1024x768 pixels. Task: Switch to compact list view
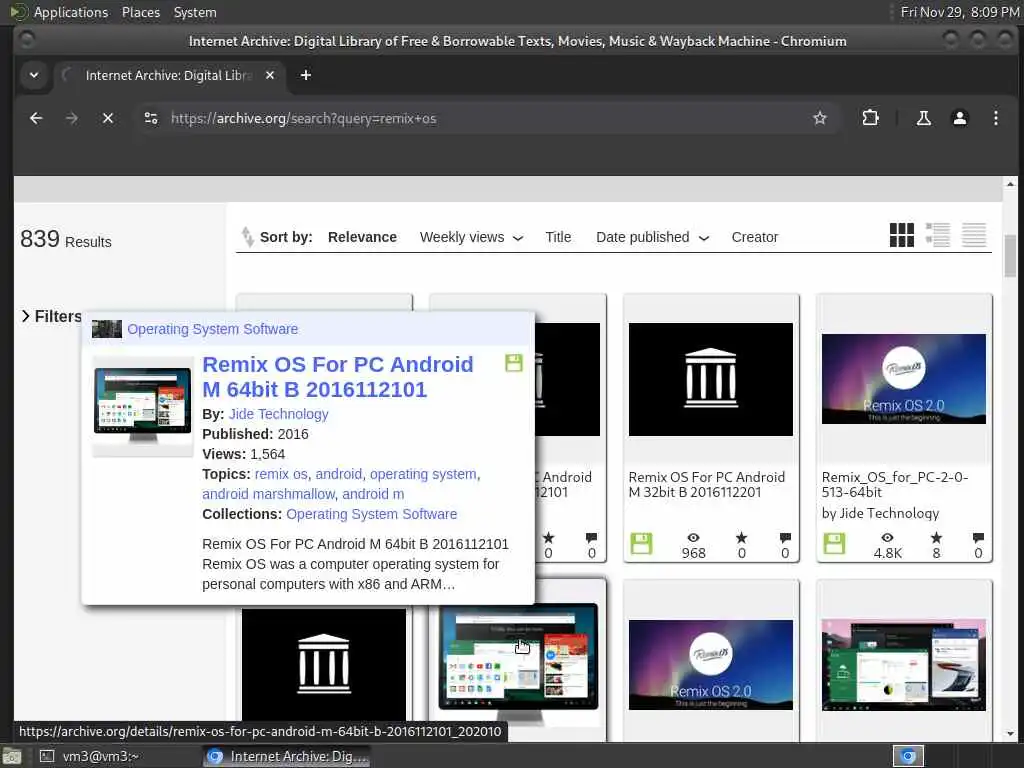click(x=974, y=235)
